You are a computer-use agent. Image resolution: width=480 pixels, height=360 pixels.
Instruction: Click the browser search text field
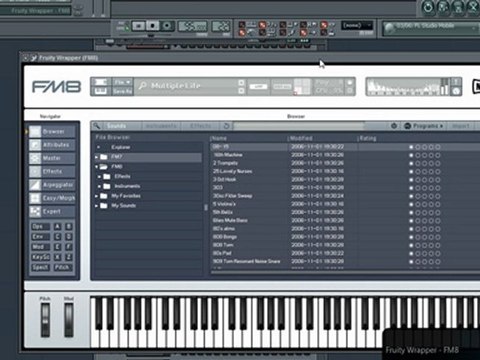pos(298,126)
